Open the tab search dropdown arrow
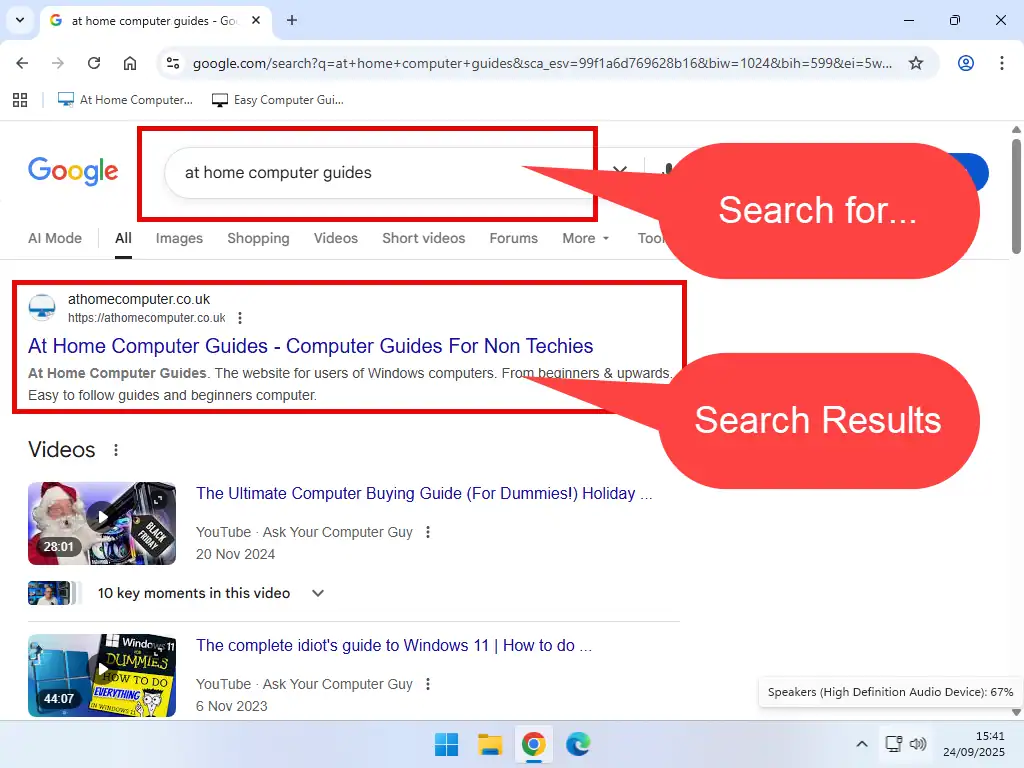Screen dimensions: 1024x768 pyautogui.click(x=19, y=20)
